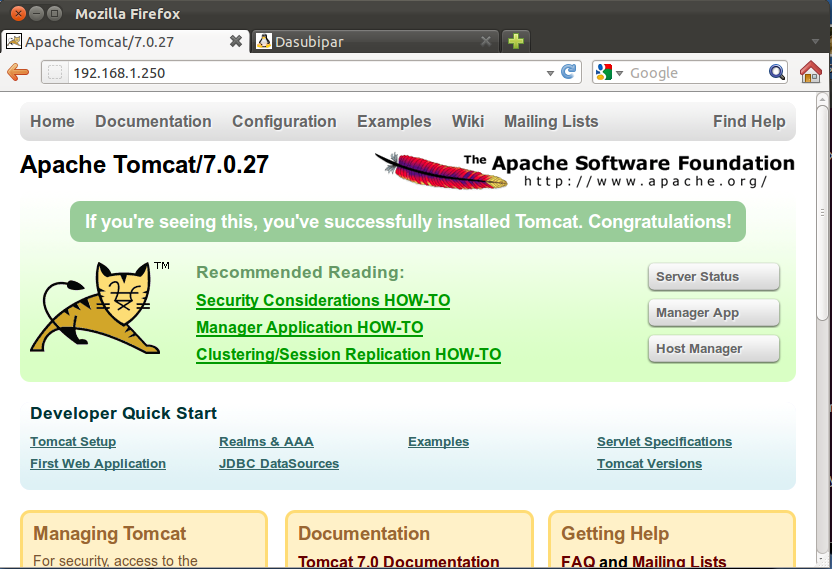Open the JDBC DataSources link
Screen dimensions: 832x569
coord(279,463)
